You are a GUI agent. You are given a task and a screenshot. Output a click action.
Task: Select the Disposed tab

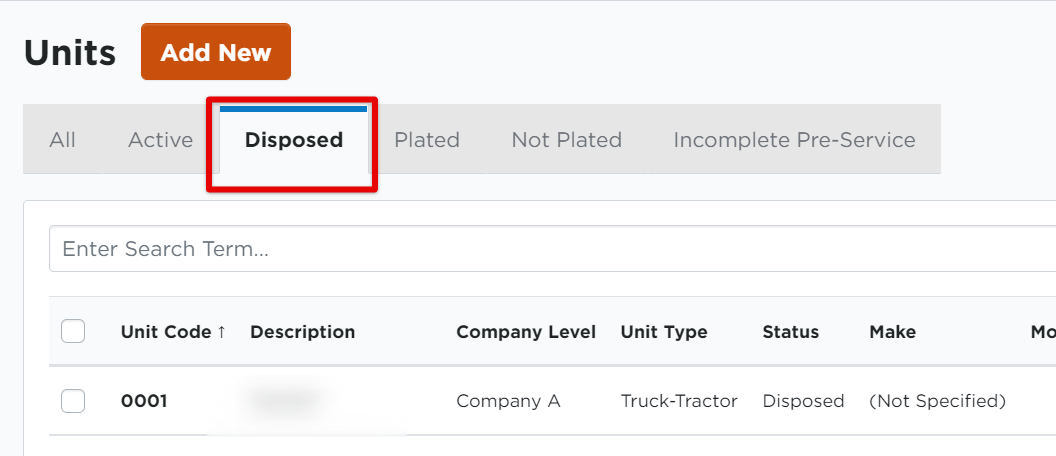[x=293, y=140]
